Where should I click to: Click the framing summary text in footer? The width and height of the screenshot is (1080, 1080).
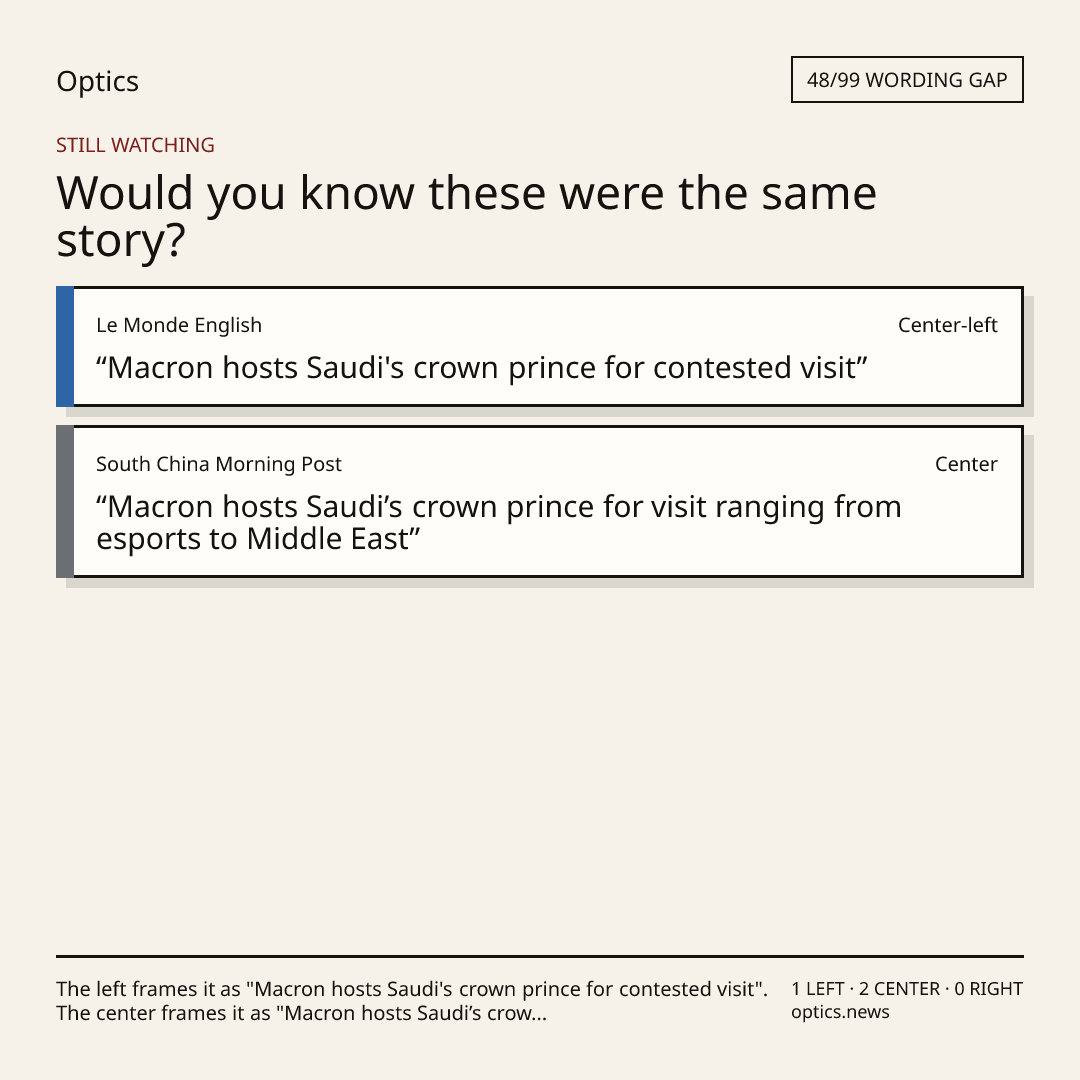(412, 1001)
